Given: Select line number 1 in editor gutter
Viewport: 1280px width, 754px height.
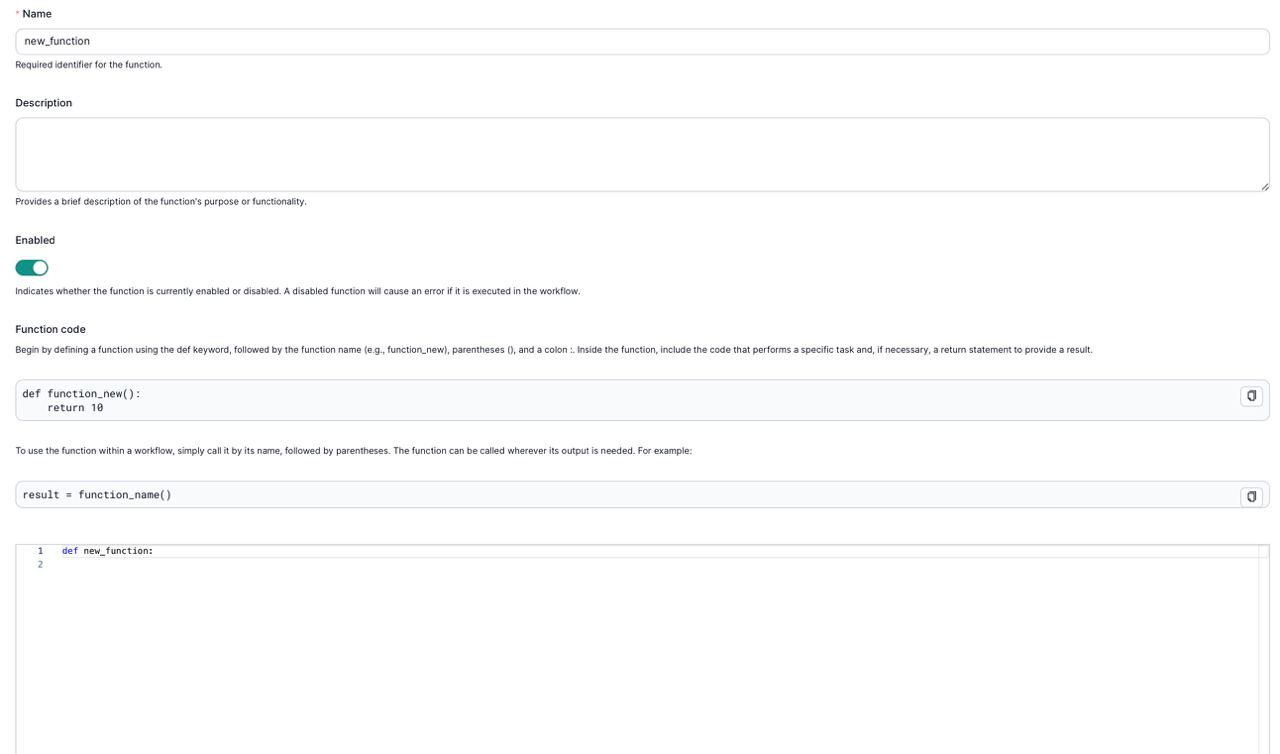Looking at the screenshot, I should click(x=40, y=551).
